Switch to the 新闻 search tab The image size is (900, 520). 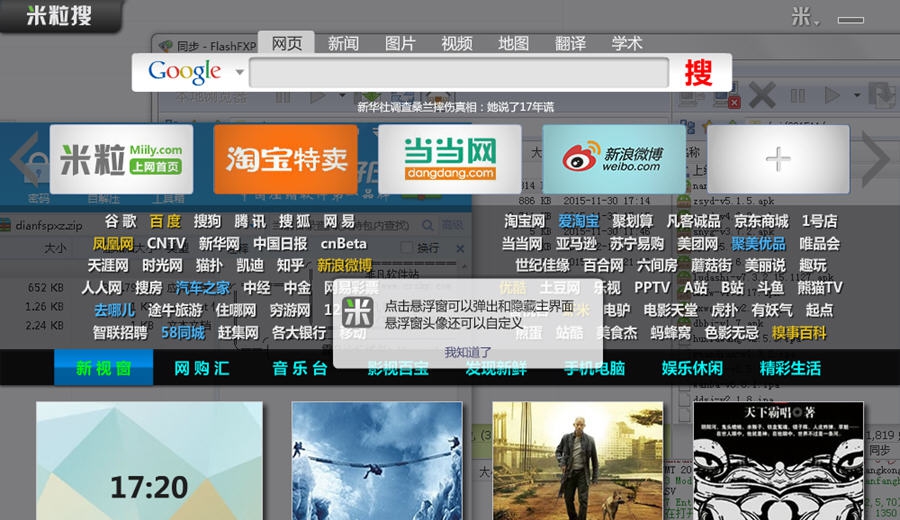point(343,44)
